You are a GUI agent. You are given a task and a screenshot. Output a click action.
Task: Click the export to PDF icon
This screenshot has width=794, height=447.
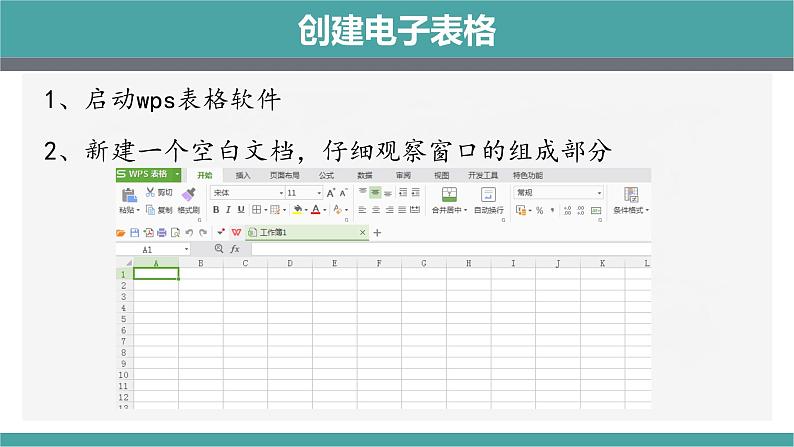click(x=148, y=233)
